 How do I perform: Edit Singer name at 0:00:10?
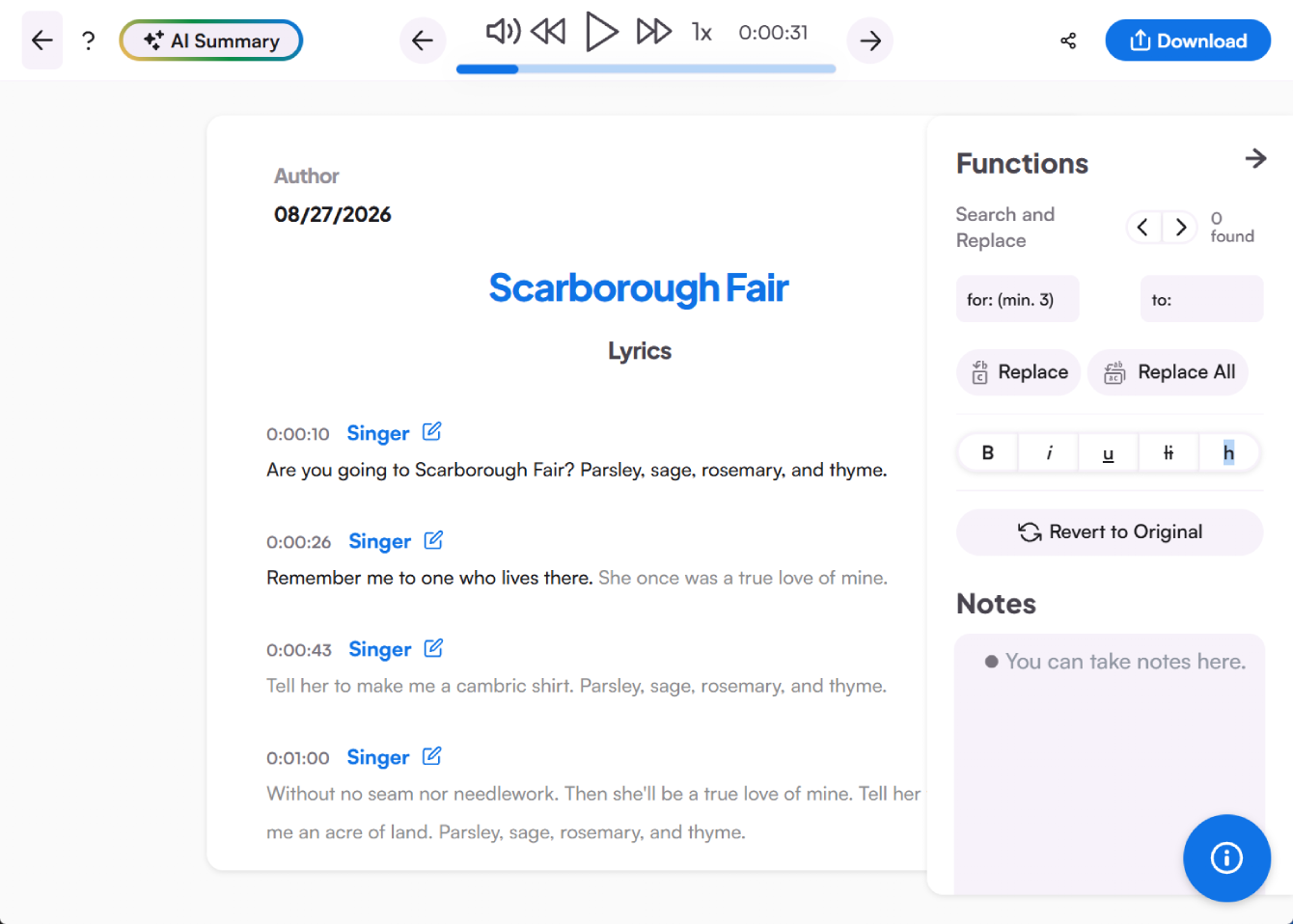click(432, 431)
